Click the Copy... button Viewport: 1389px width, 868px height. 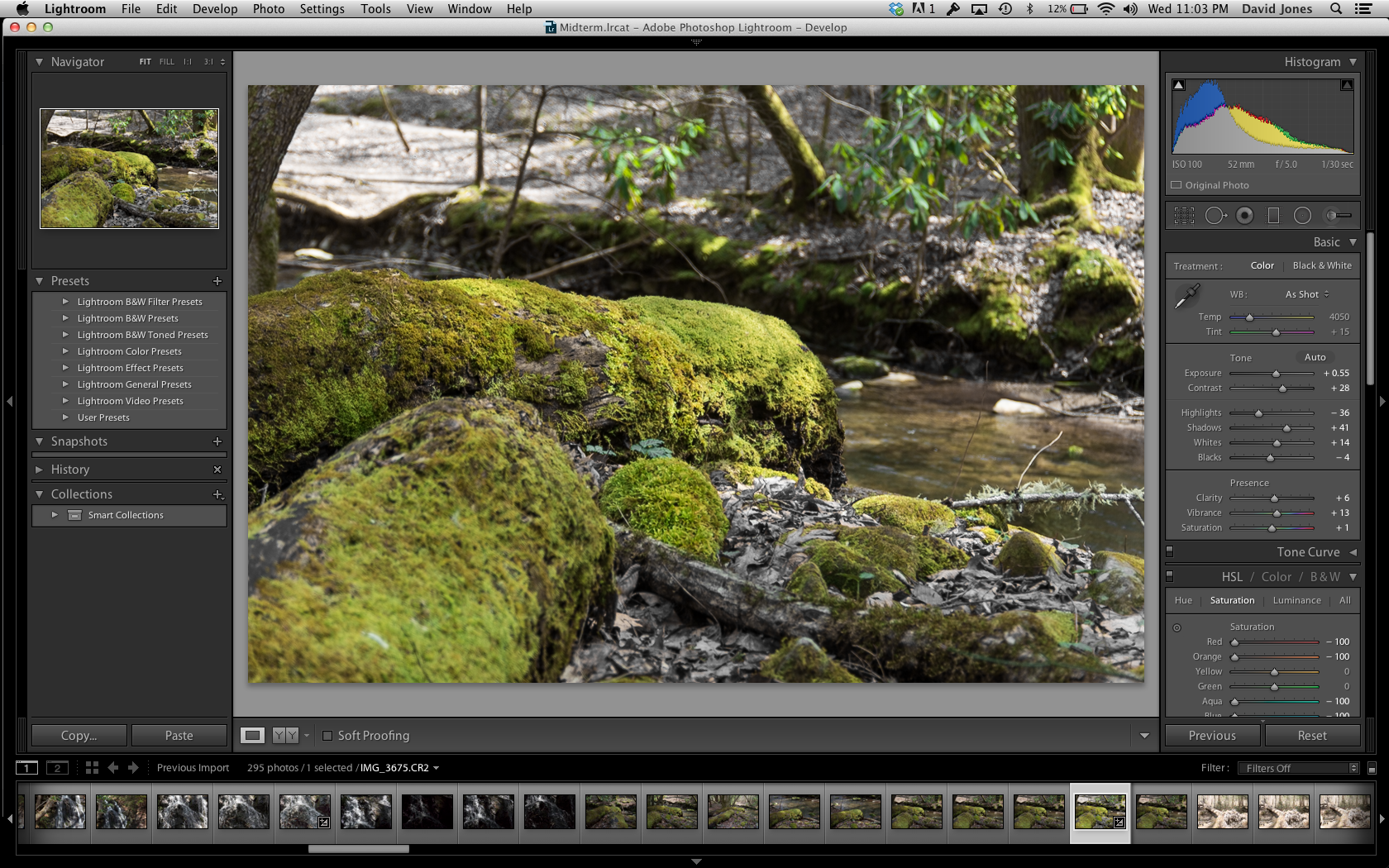pos(79,736)
